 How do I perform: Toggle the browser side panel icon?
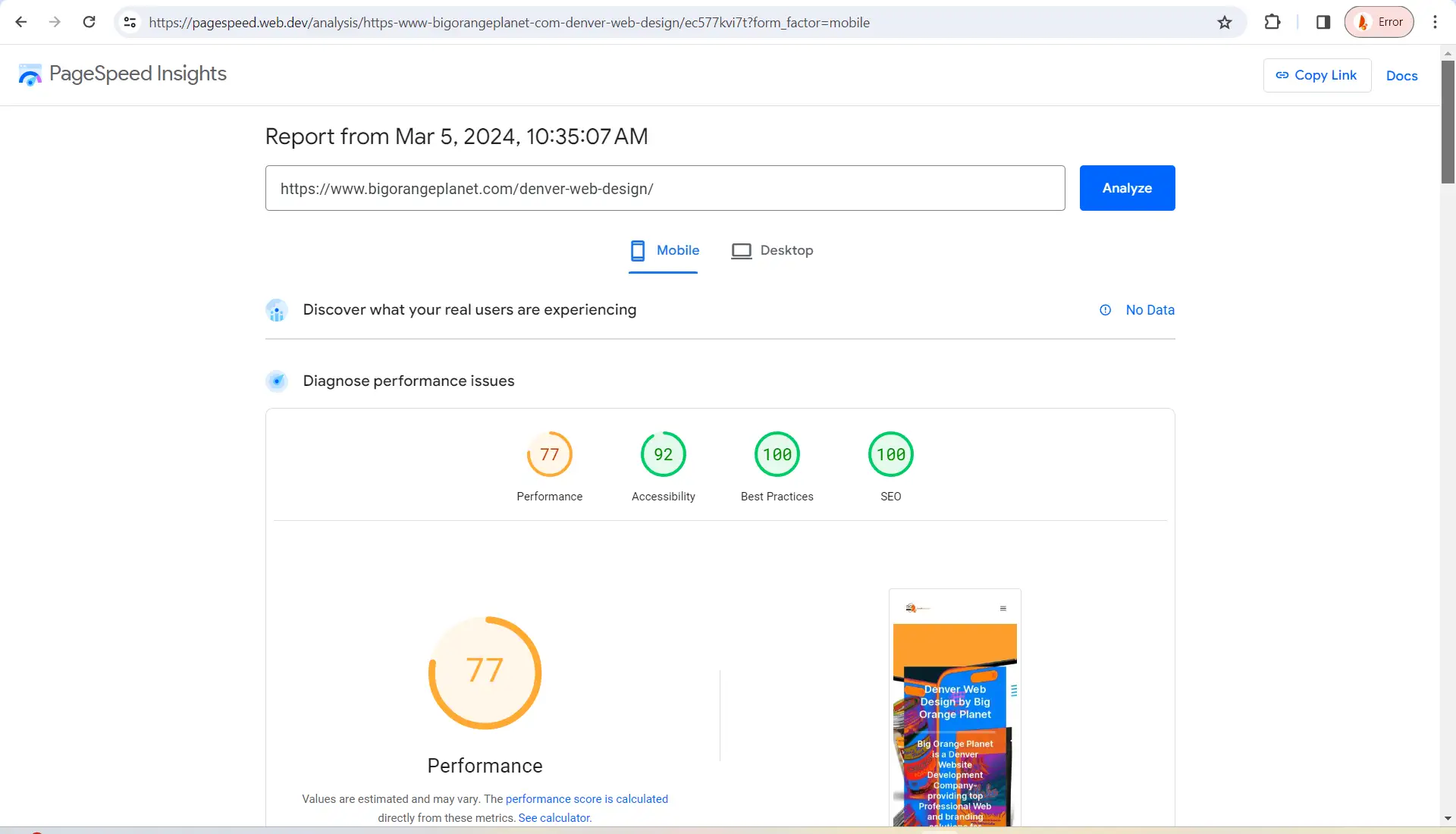[1323, 22]
